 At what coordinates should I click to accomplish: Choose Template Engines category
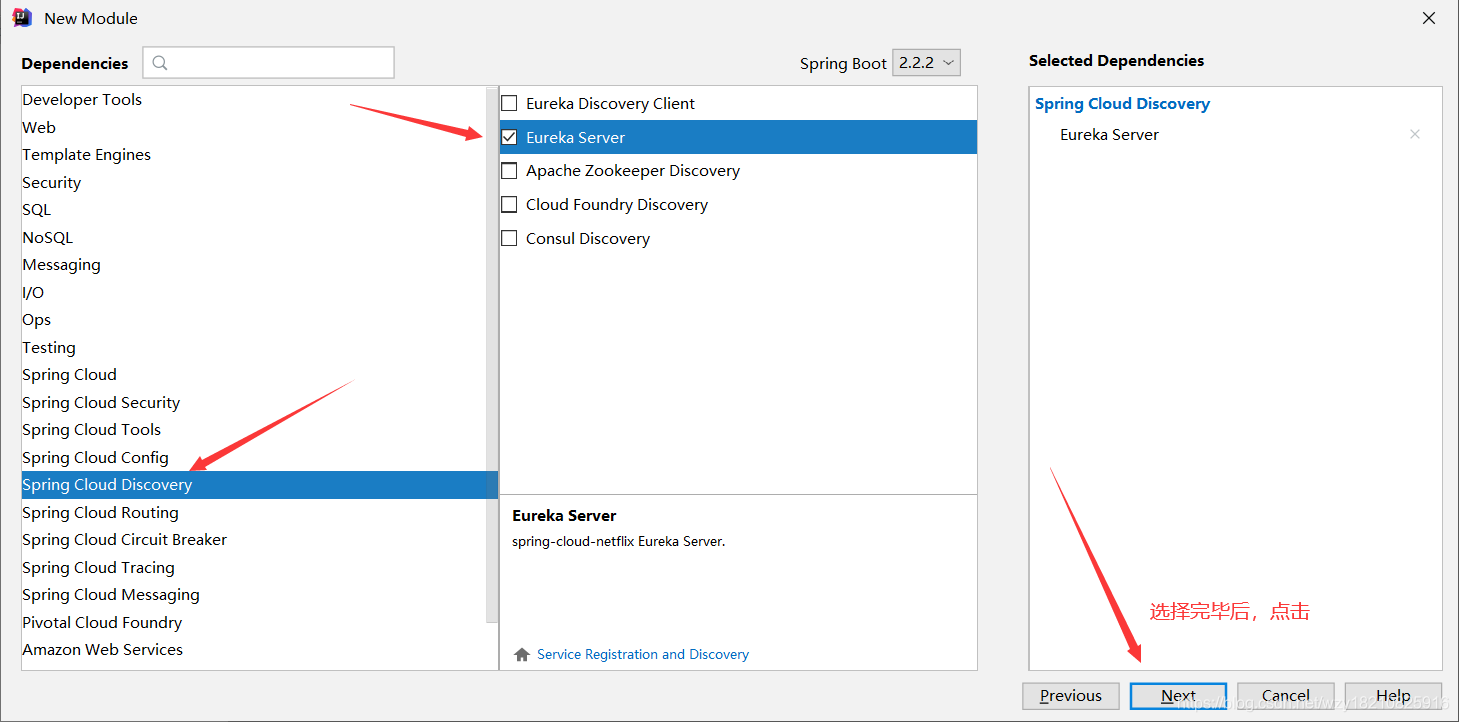point(254,155)
